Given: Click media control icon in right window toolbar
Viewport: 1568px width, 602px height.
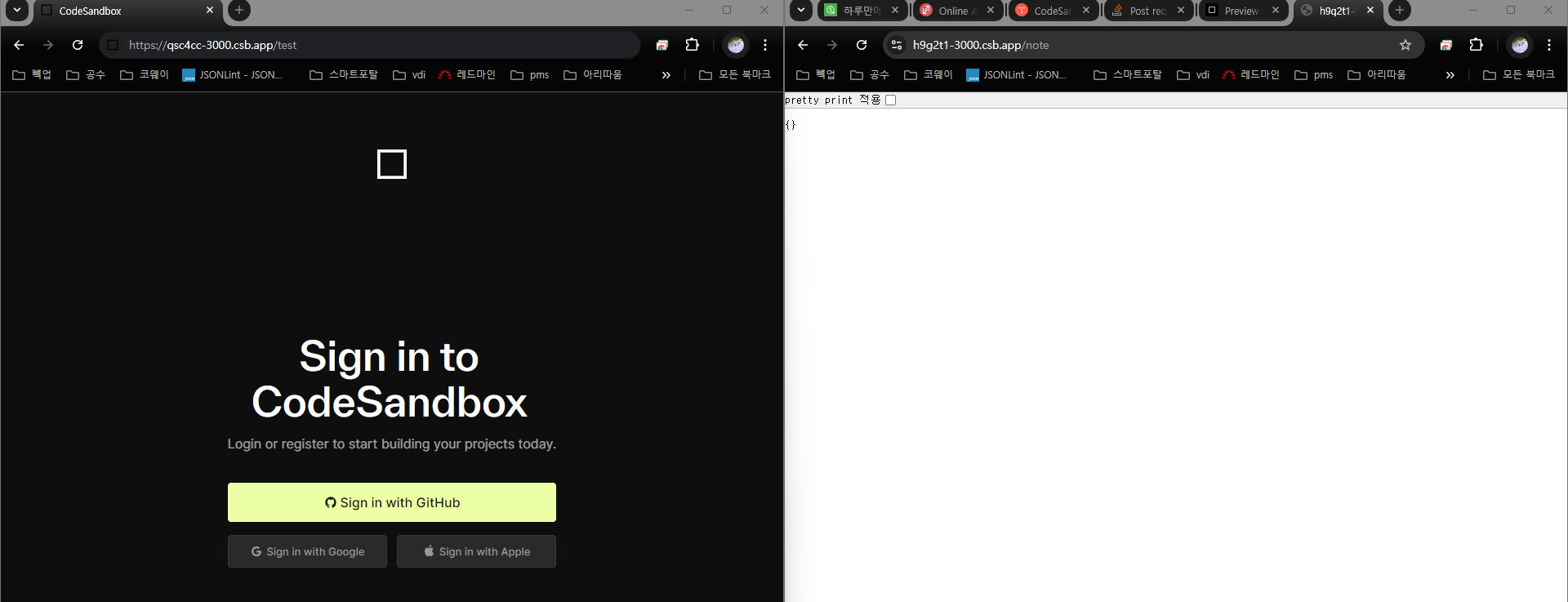Looking at the screenshot, I should point(1446,45).
